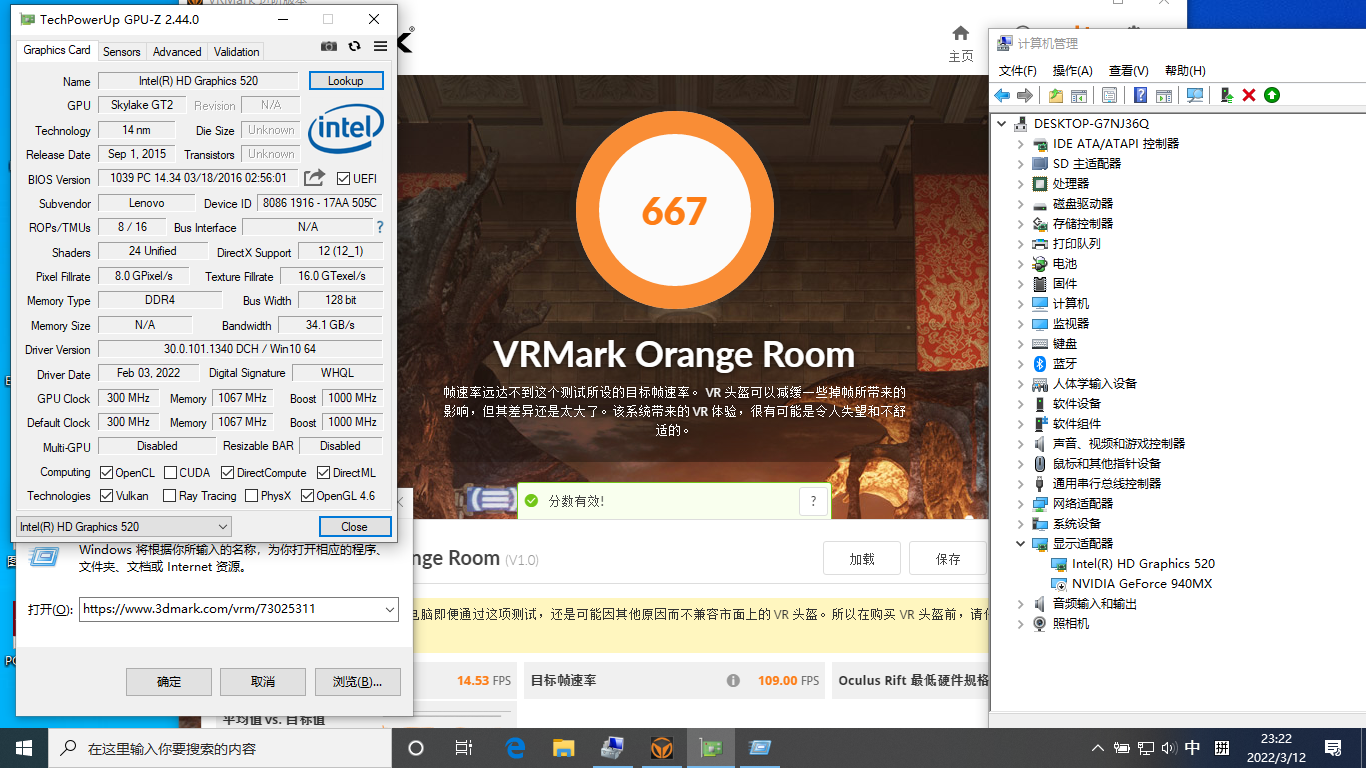Expand the 蓝牙 node
The width and height of the screenshot is (1366, 768).
(1020, 364)
